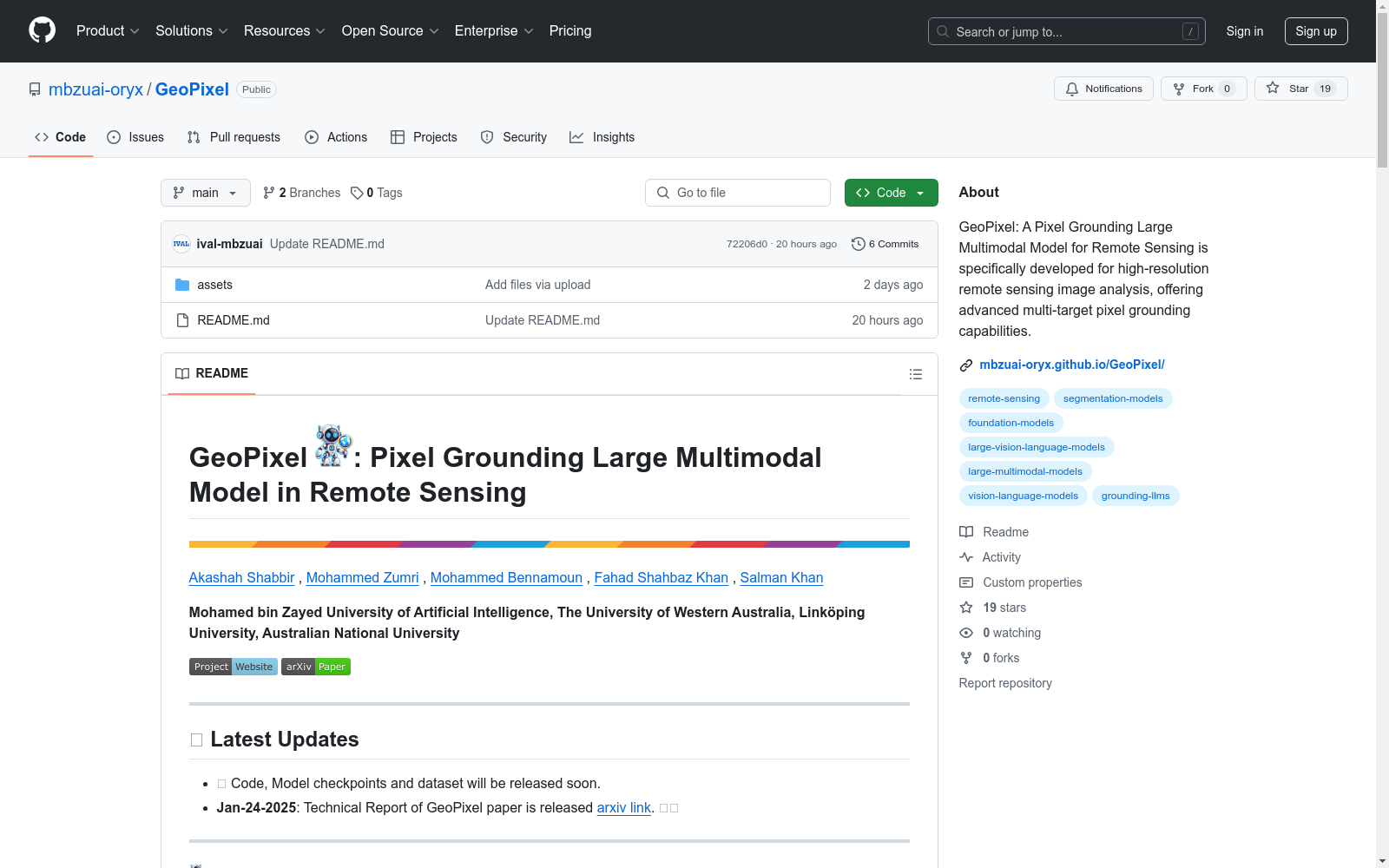This screenshot has height=868, width=1389.
Task: Expand the Product menu
Action: 108,30
